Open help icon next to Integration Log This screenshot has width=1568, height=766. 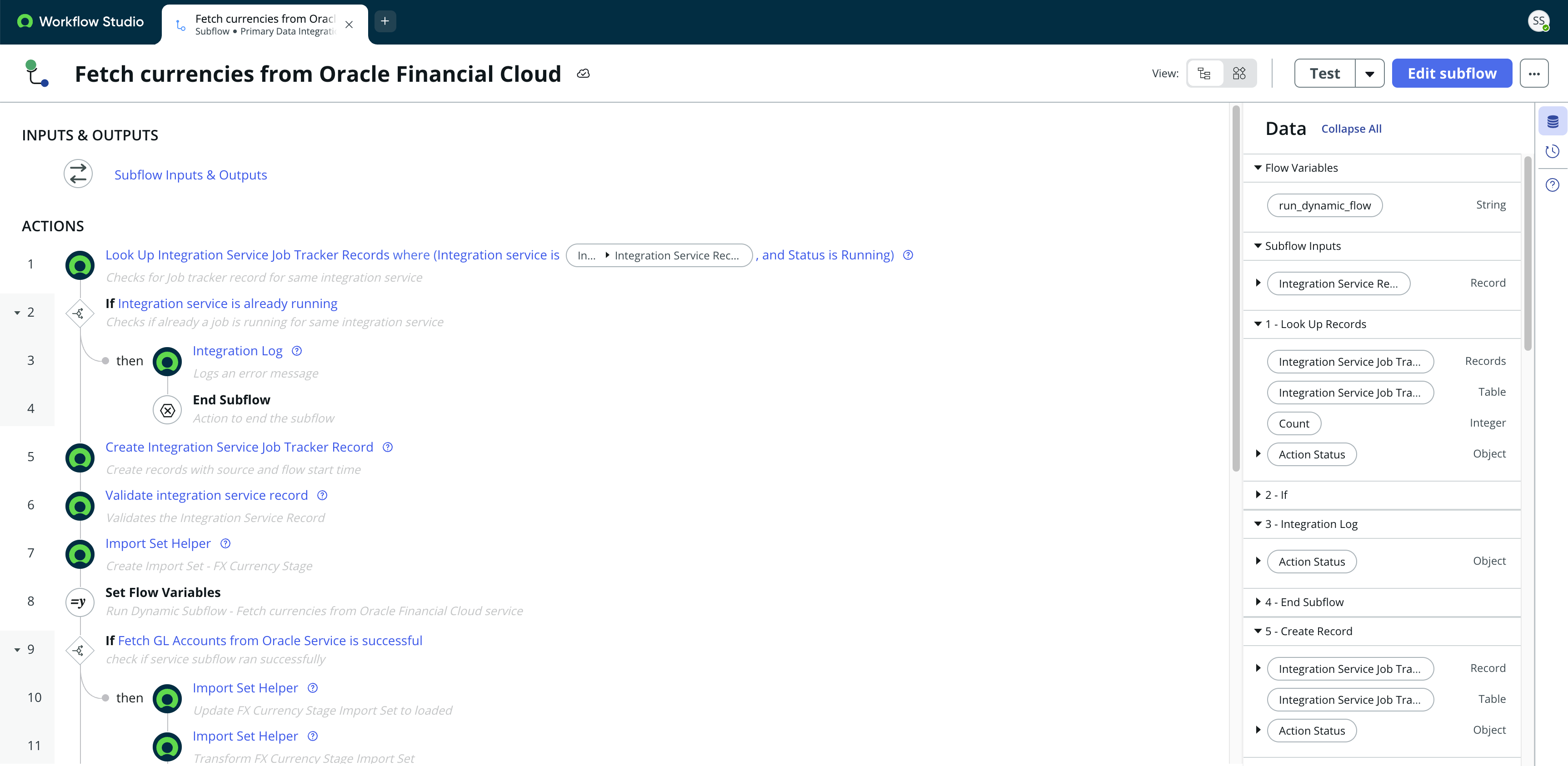point(296,351)
